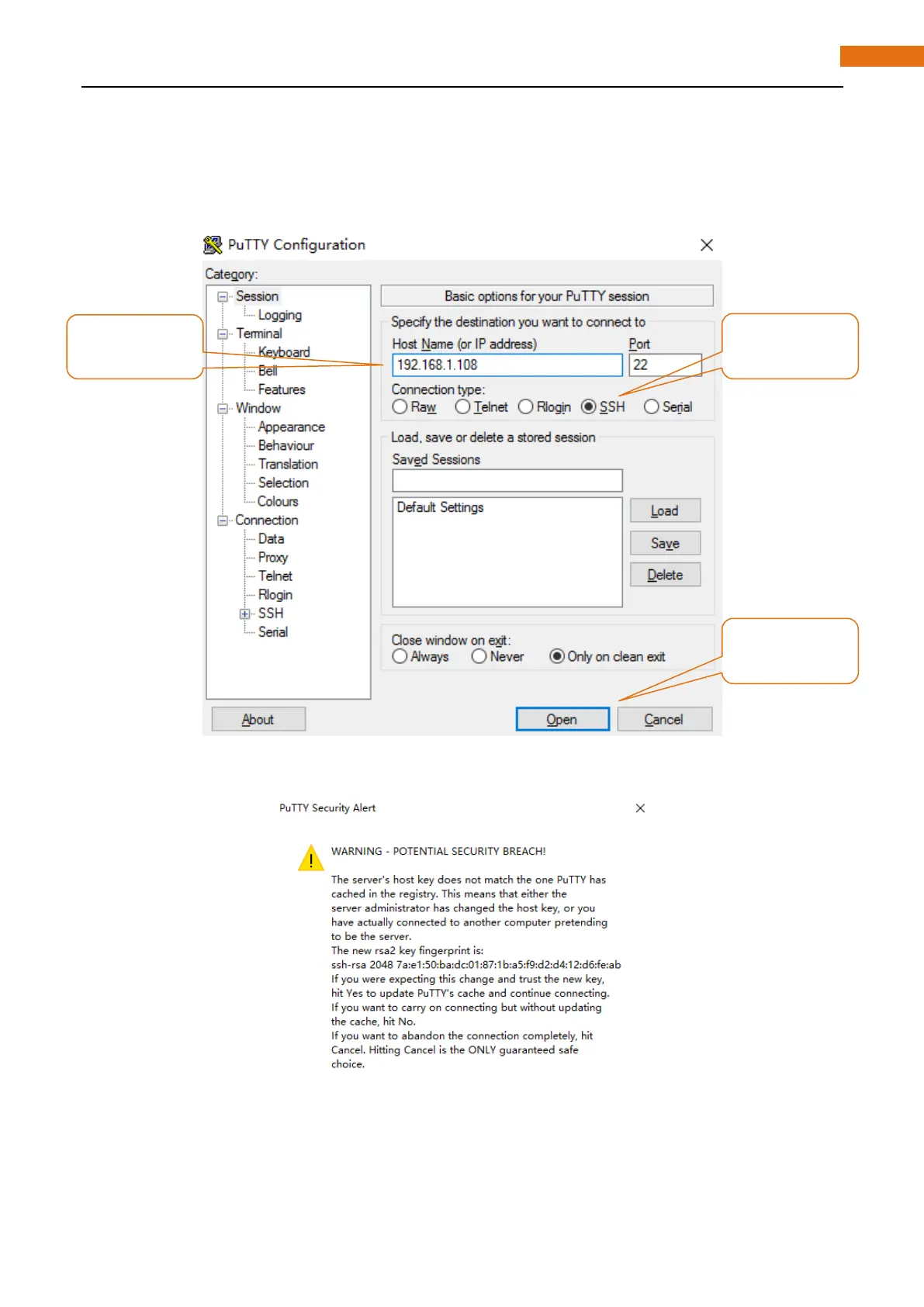
Task: Click the Save session button
Action: pyautogui.click(x=665, y=543)
